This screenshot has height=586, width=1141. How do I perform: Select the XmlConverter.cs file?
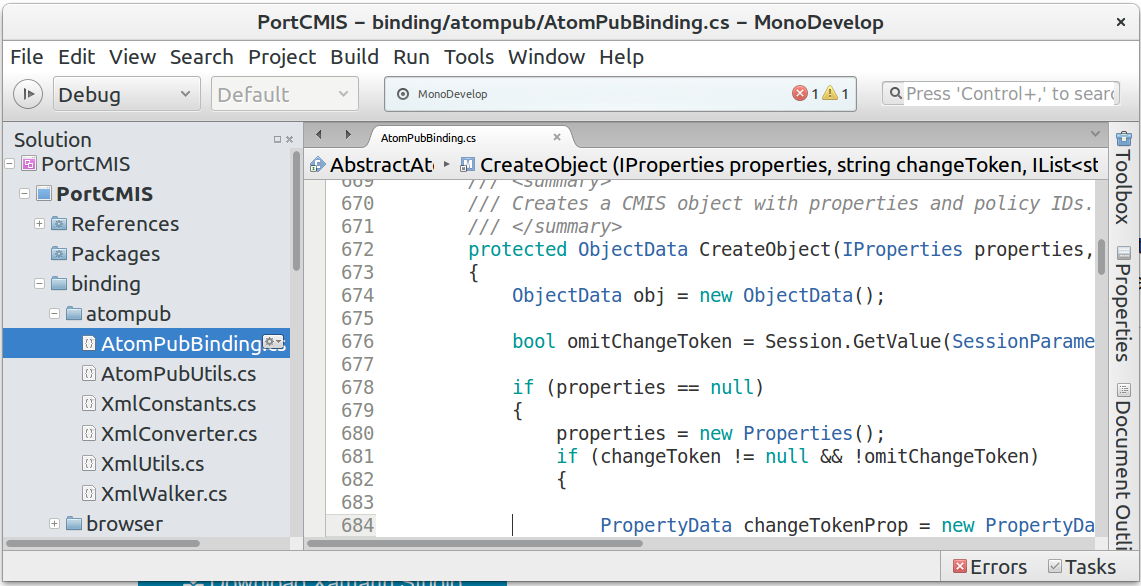click(x=179, y=434)
